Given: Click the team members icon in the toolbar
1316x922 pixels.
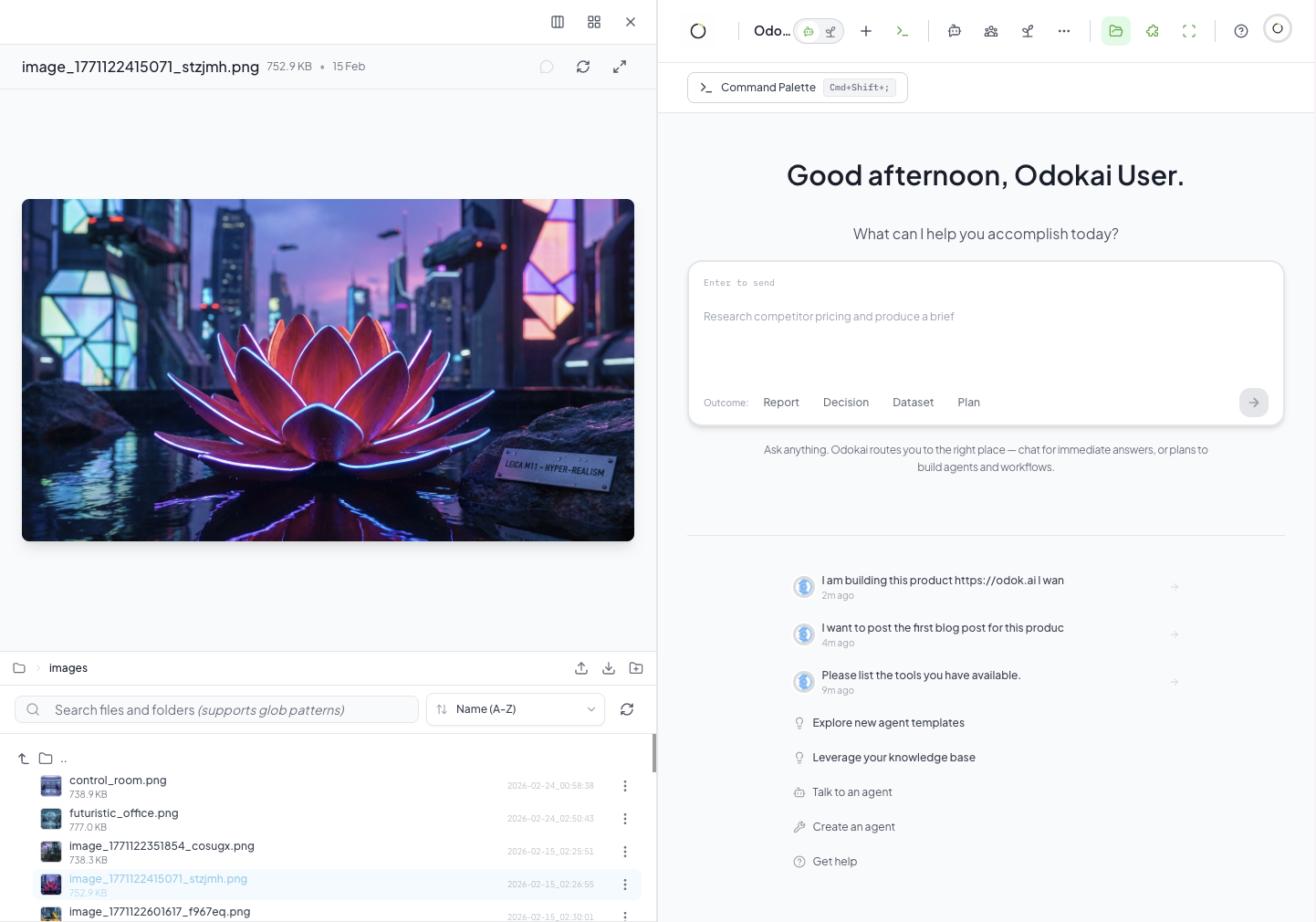Looking at the screenshot, I should (x=991, y=31).
